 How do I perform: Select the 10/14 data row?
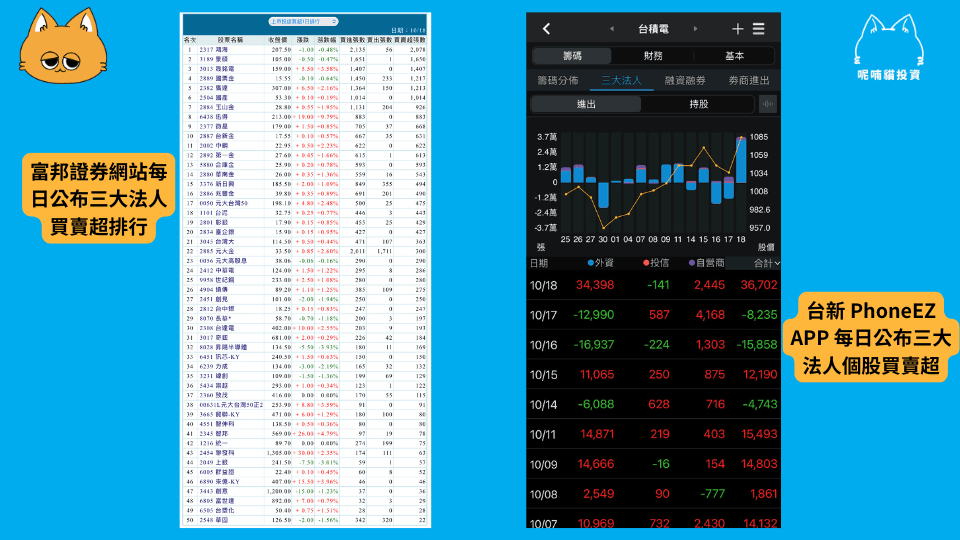click(x=653, y=404)
